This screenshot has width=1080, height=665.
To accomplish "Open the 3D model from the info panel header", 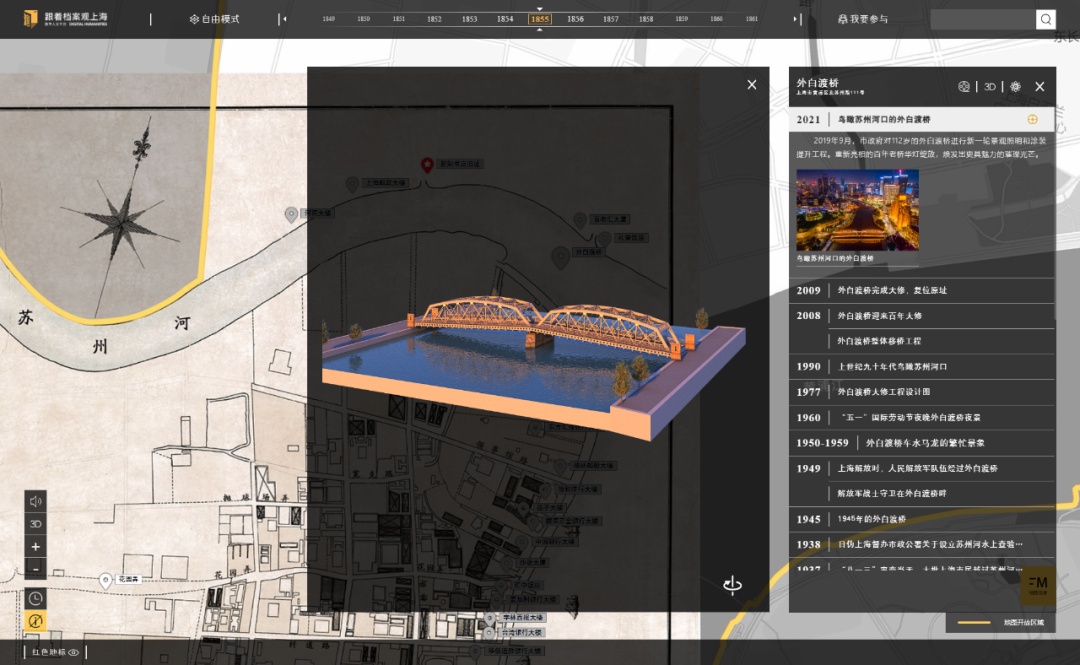I will 989,87.
